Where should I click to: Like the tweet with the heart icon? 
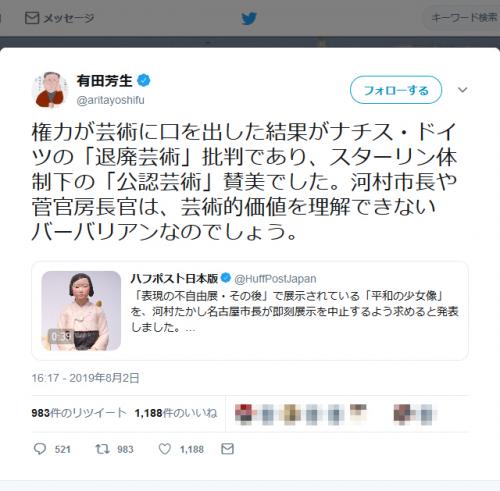click(x=165, y=449)
